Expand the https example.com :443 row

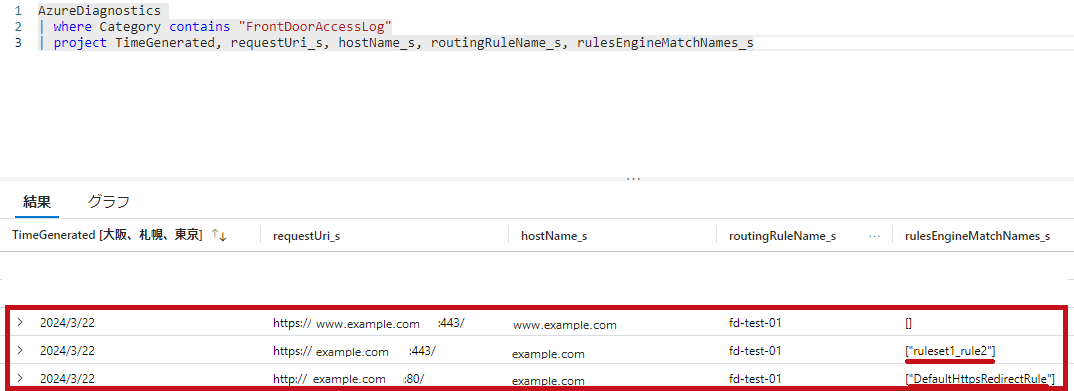(20, 350)
